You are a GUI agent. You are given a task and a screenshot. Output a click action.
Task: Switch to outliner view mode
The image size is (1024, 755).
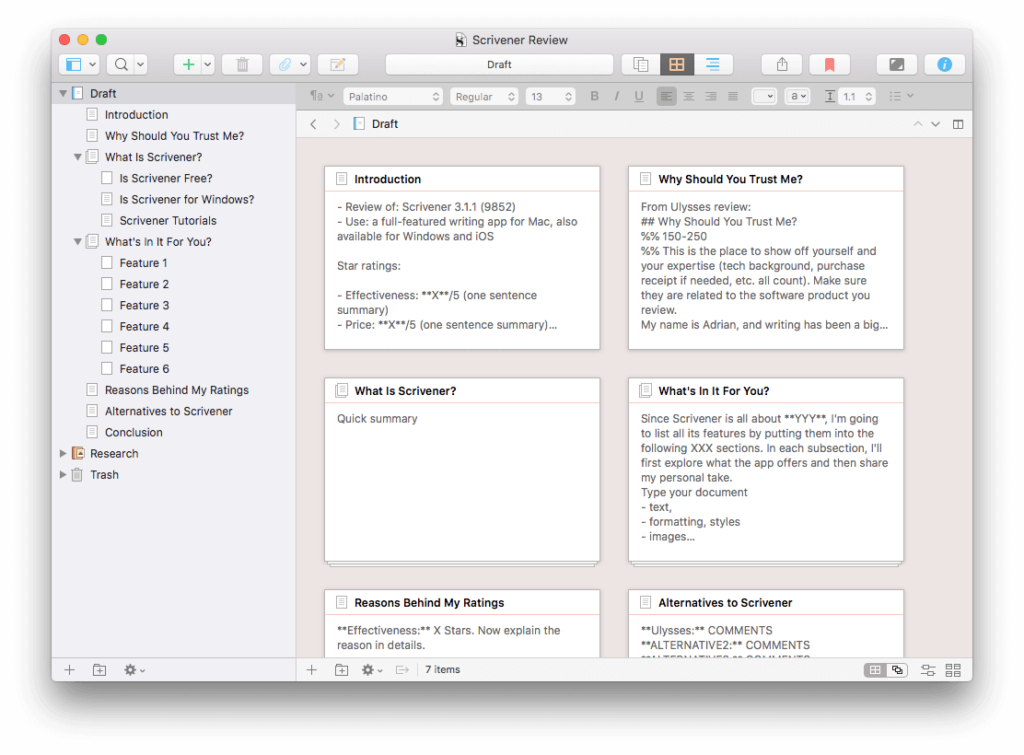[712, 65]
